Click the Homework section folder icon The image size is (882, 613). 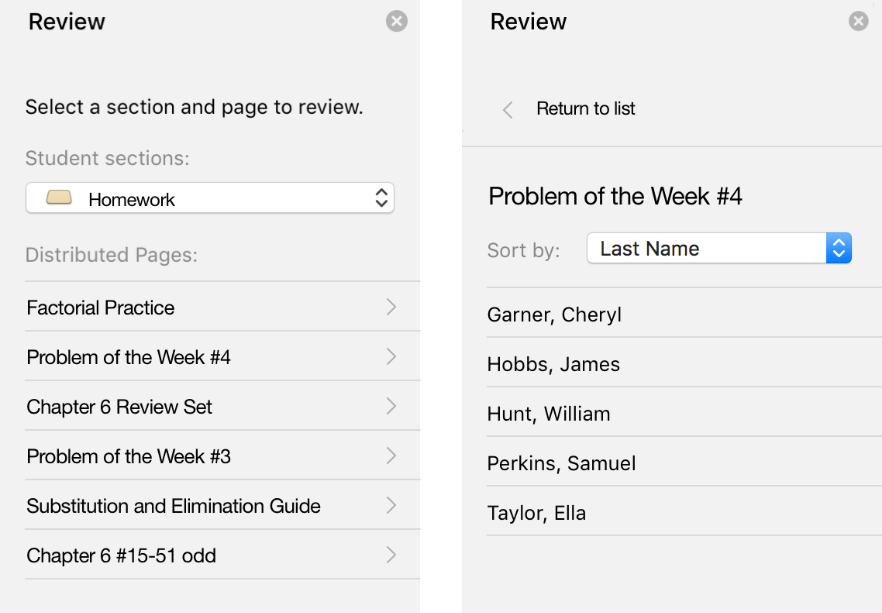coord(59,198)
